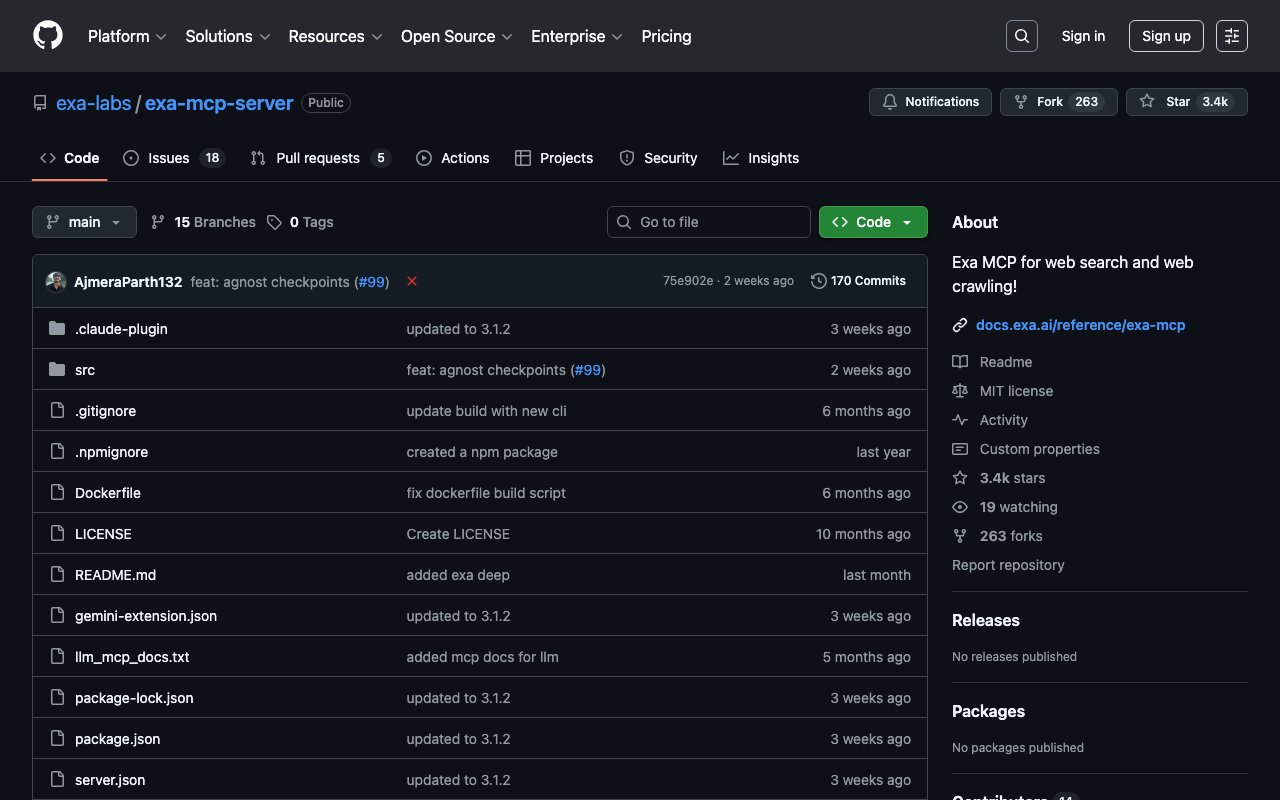Open Notifications bell button

click(930, 102)
